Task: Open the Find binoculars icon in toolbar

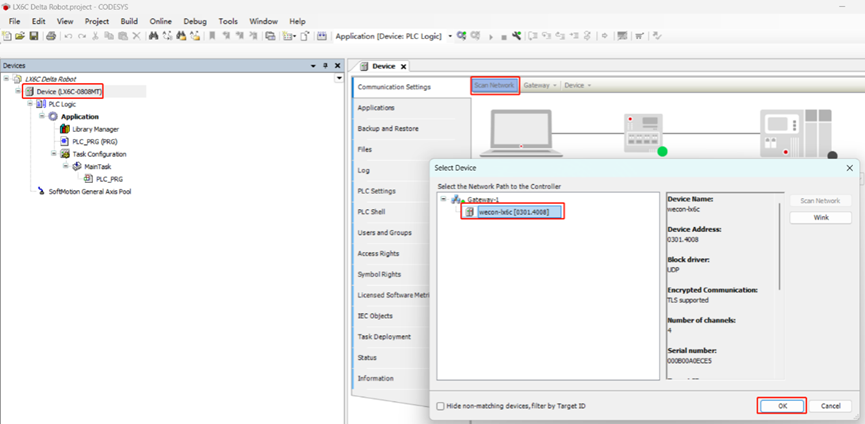Action: pos(153,36)
